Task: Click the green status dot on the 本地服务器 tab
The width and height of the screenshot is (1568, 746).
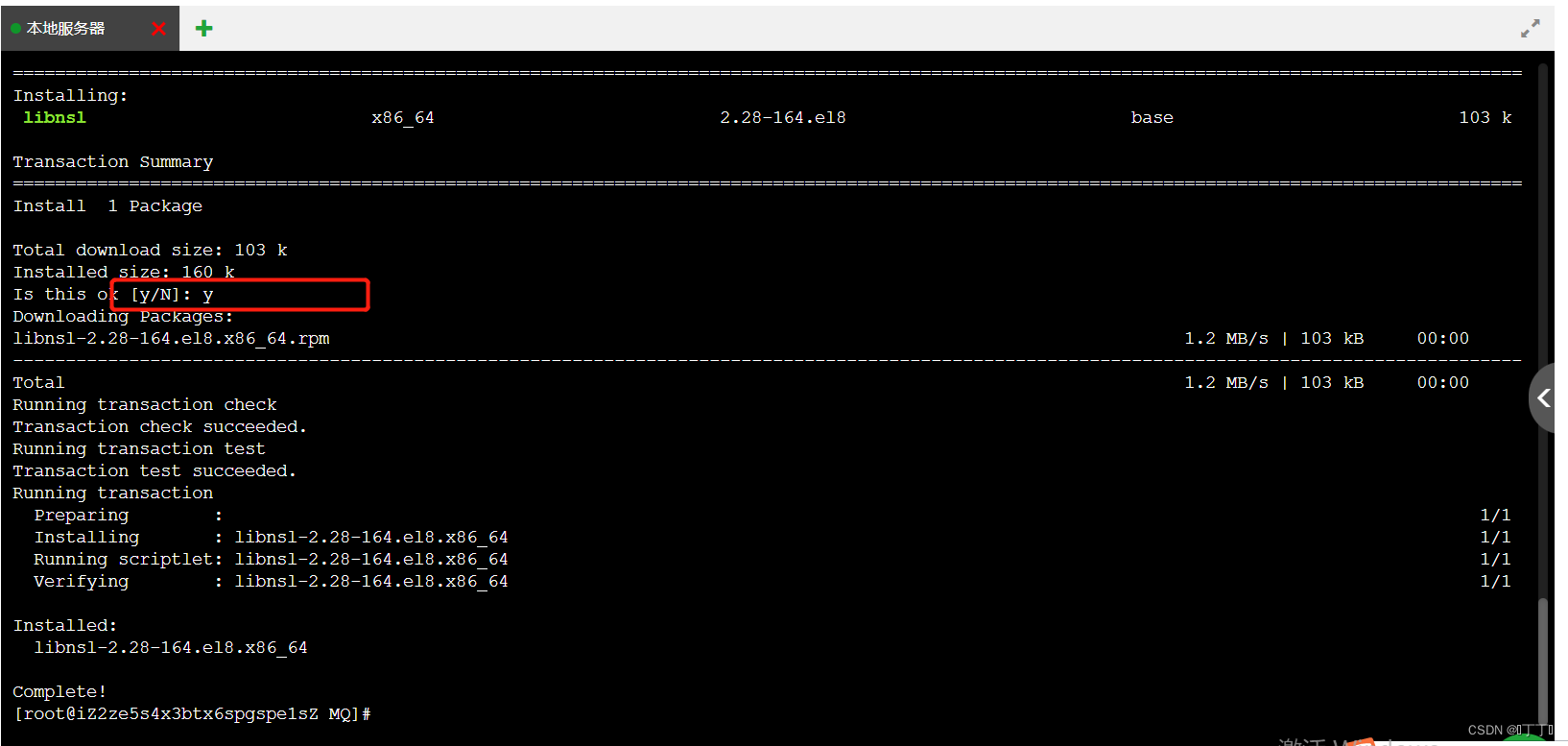Action: tap(16, 29)
